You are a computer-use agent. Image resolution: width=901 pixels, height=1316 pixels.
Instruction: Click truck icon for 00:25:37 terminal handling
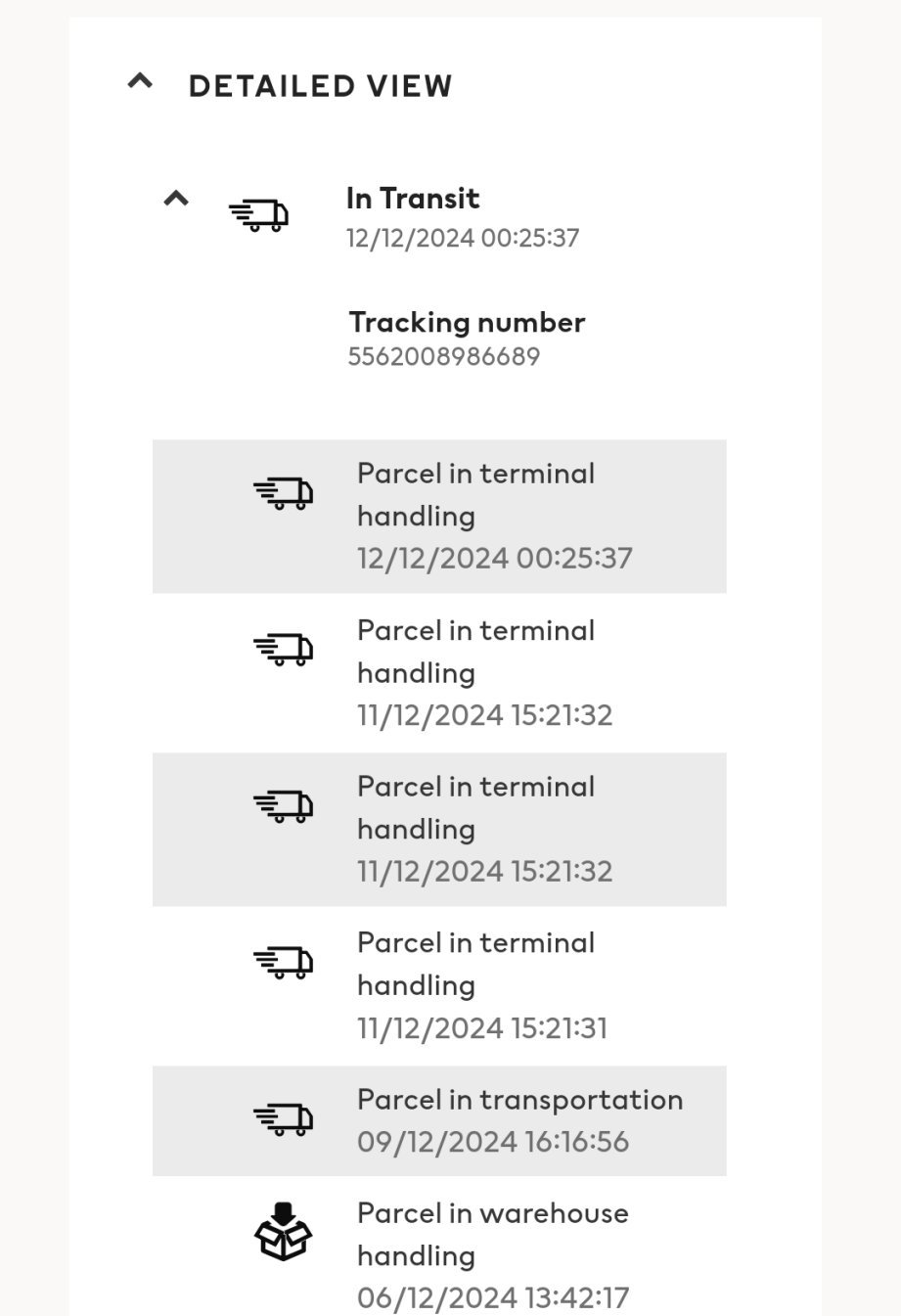click(x=283, y=493)
